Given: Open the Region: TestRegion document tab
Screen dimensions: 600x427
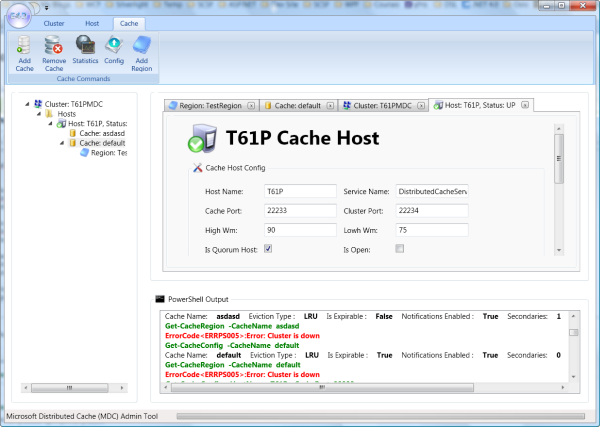Looking at the screenshot, I should point(210,105).
